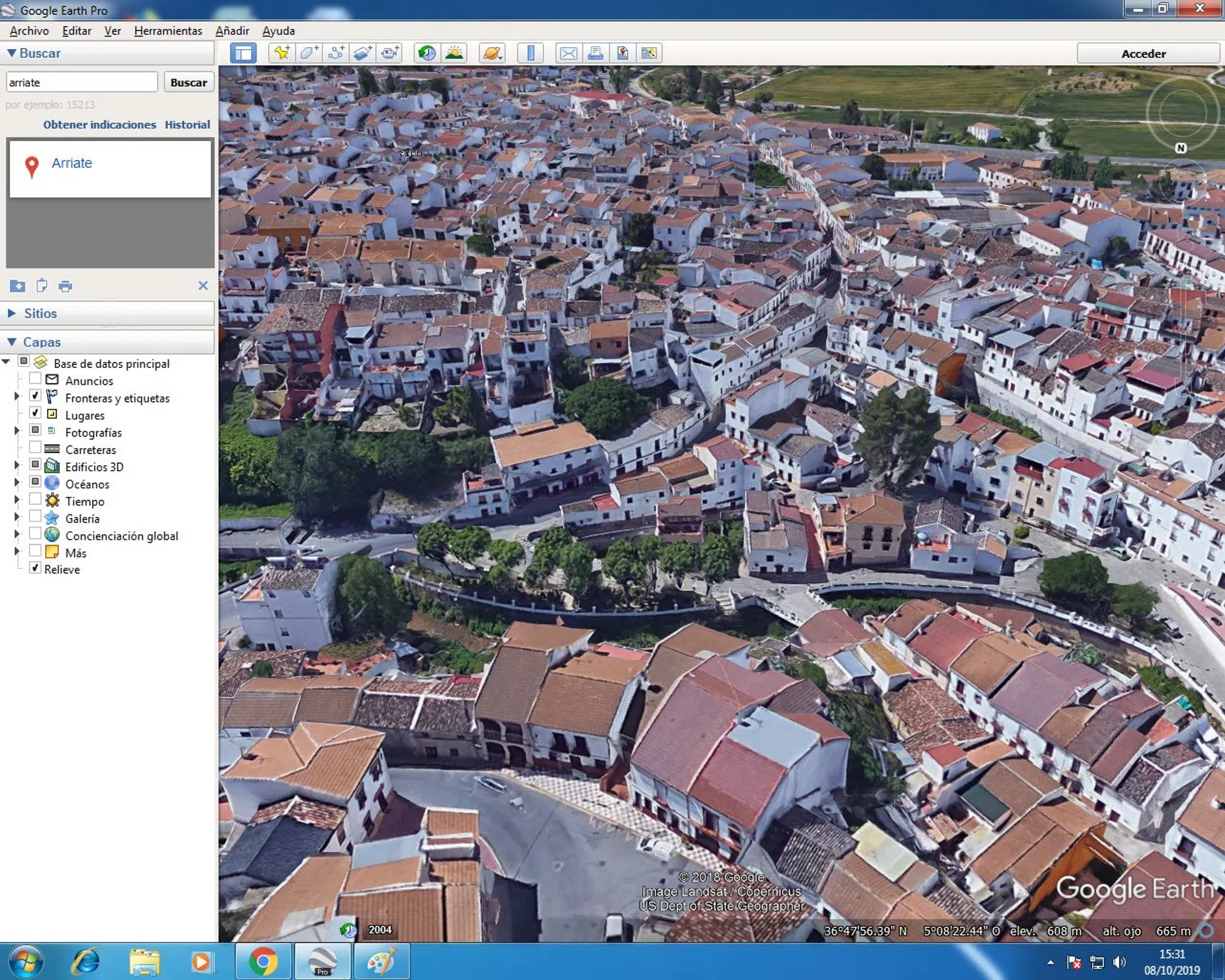Choose the Add Path tool
Screen dimensions: 1225x980
click(x=336, y=53)
